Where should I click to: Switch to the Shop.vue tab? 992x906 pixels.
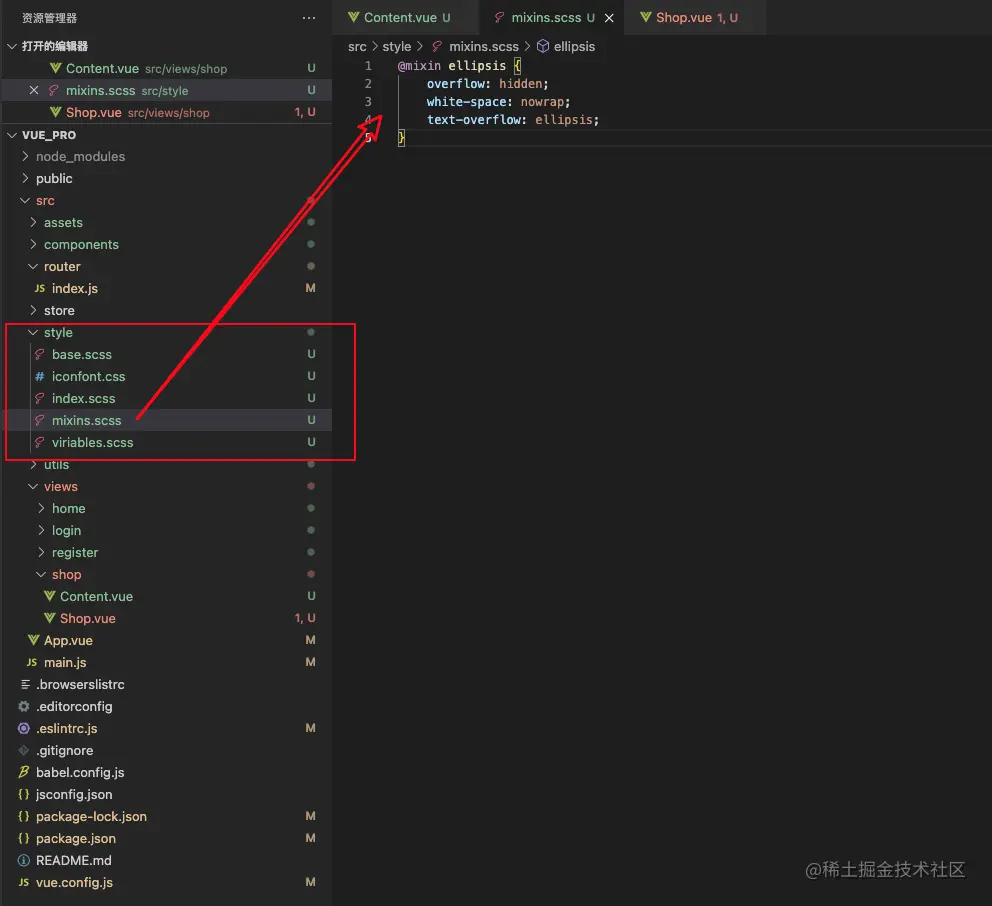pos(696,18)
